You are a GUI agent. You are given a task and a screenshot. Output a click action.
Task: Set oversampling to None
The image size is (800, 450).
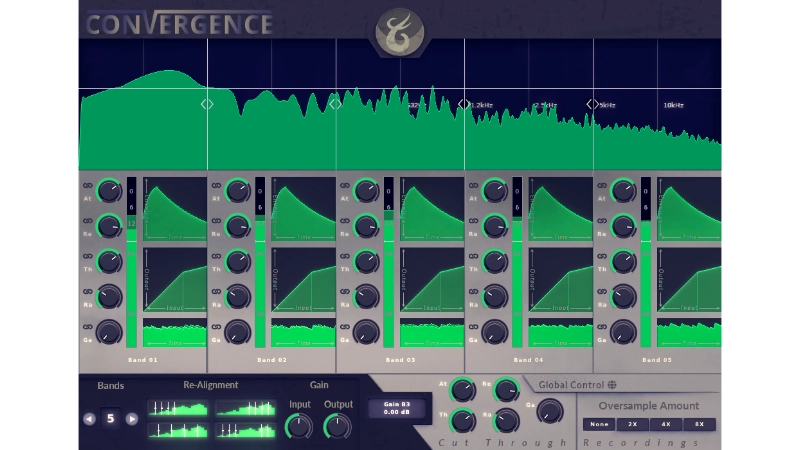point(599,424)
